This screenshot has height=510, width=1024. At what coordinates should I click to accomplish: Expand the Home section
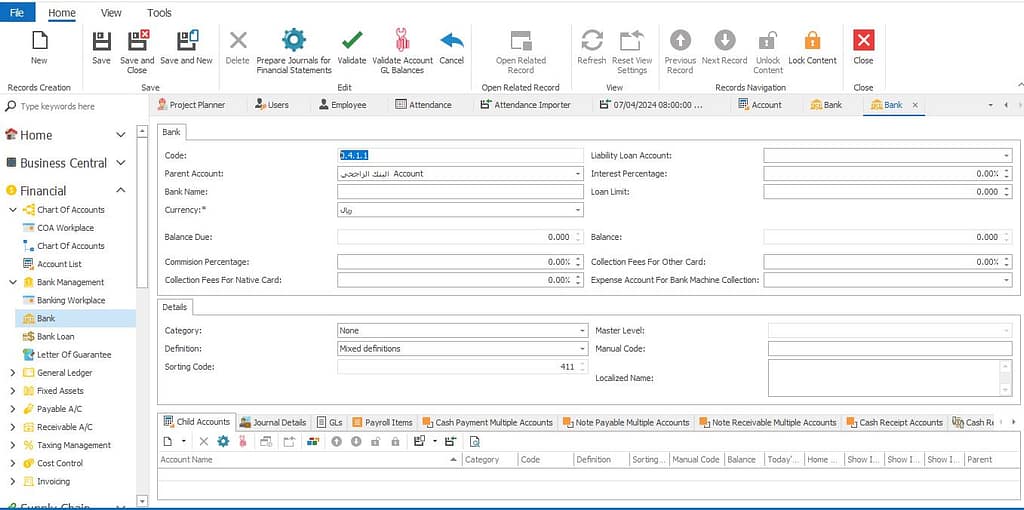click(x=121, y=135)
